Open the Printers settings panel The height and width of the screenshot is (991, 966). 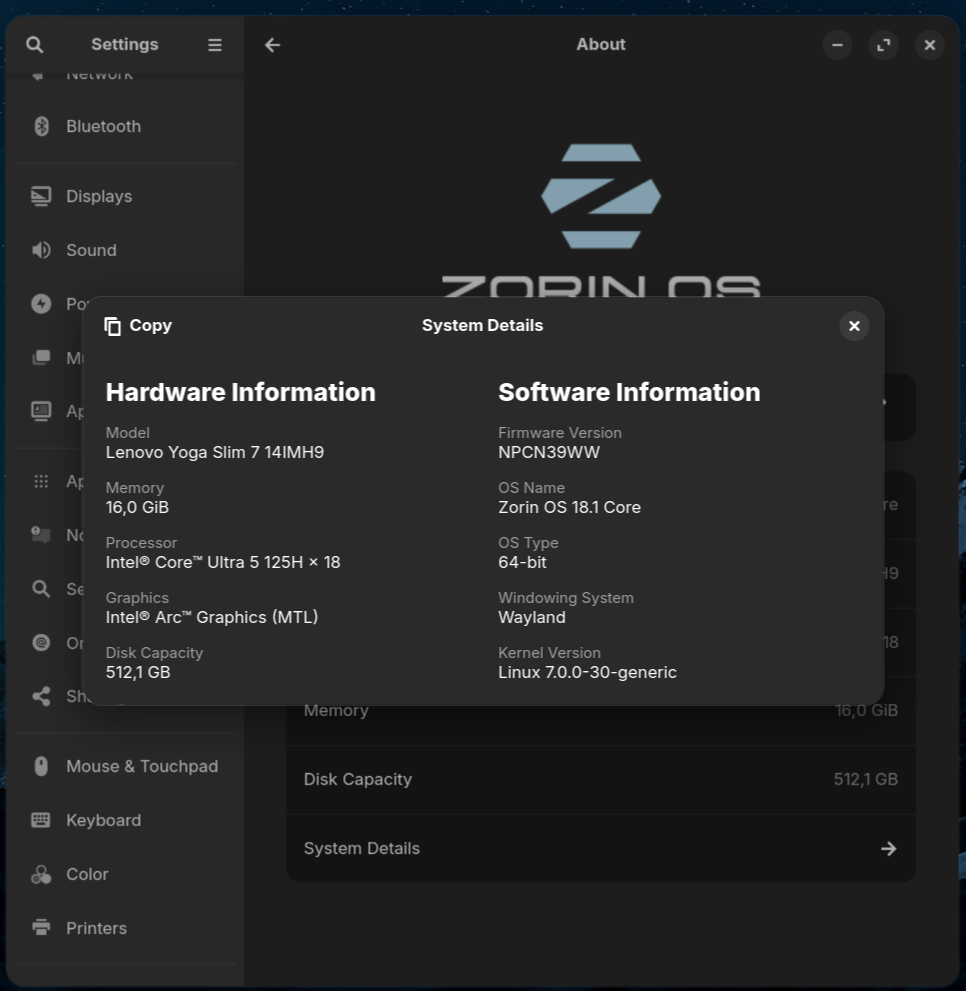point(125,928)
